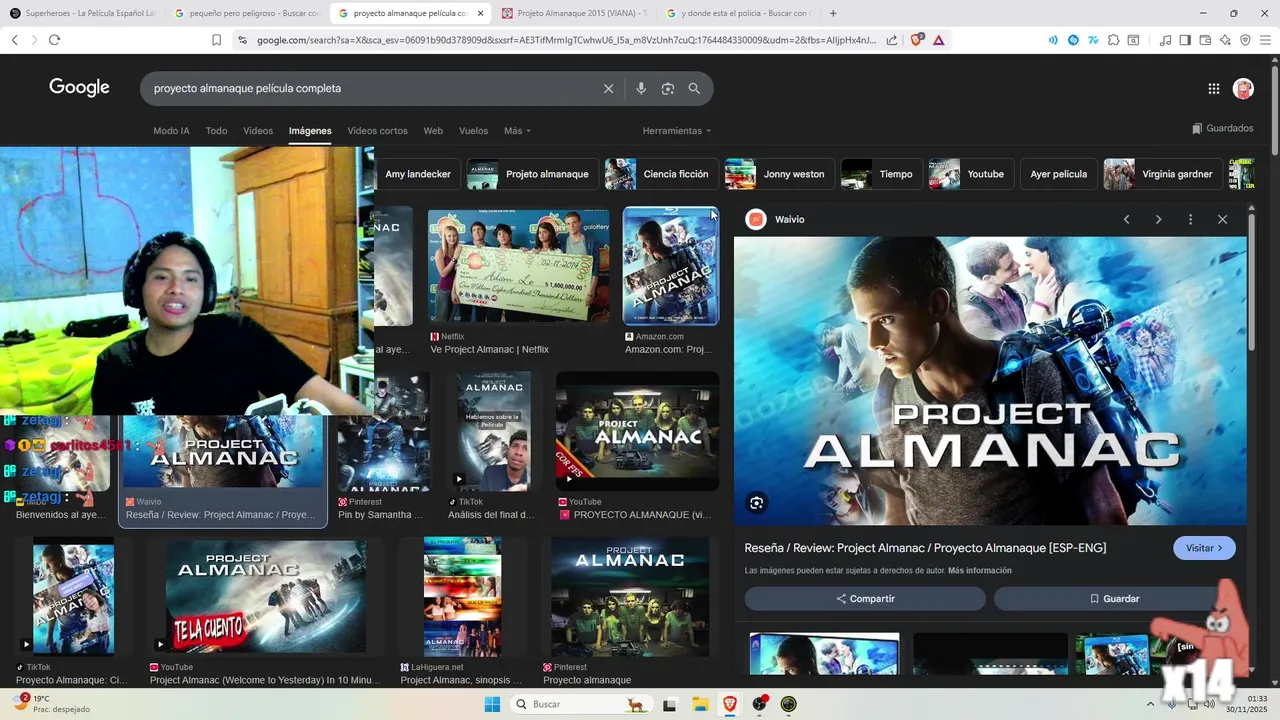Expand the 'Más' search filter dropdown
The width and height of the screenshot is (1280, 720).
point(517,131)
